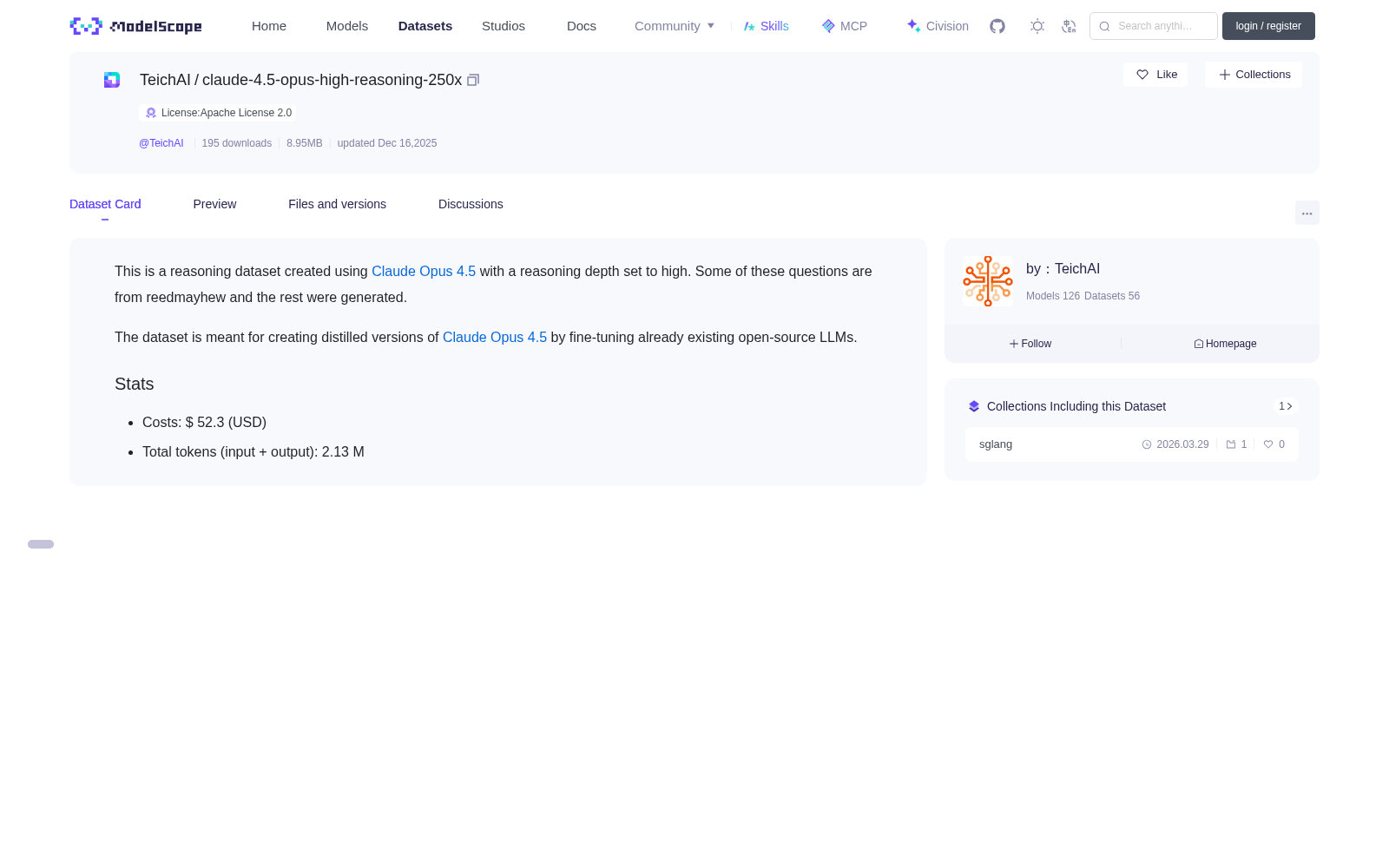Open the Models nav item
1389x868 pixels.
pos(347,26)
